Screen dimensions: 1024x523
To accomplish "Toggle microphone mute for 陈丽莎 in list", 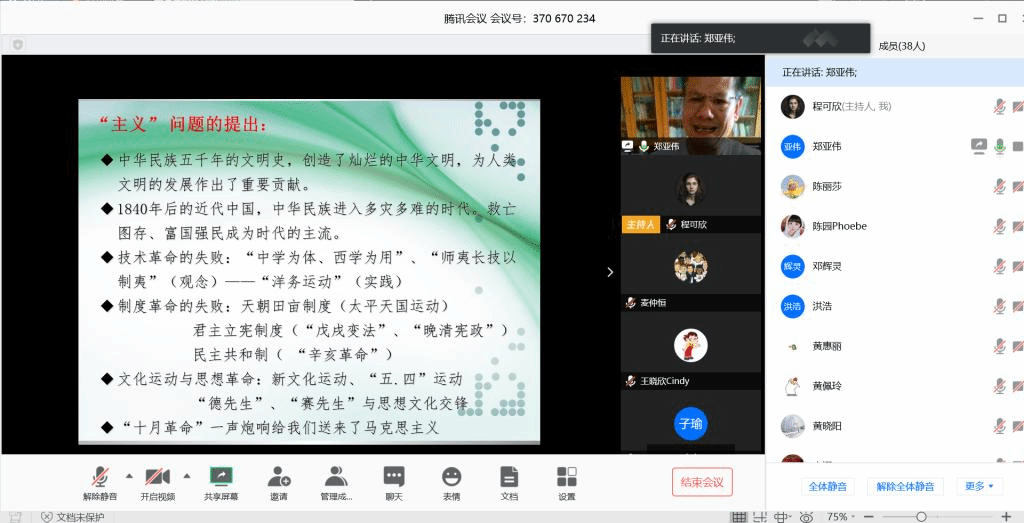I will [x=999, y=186].
